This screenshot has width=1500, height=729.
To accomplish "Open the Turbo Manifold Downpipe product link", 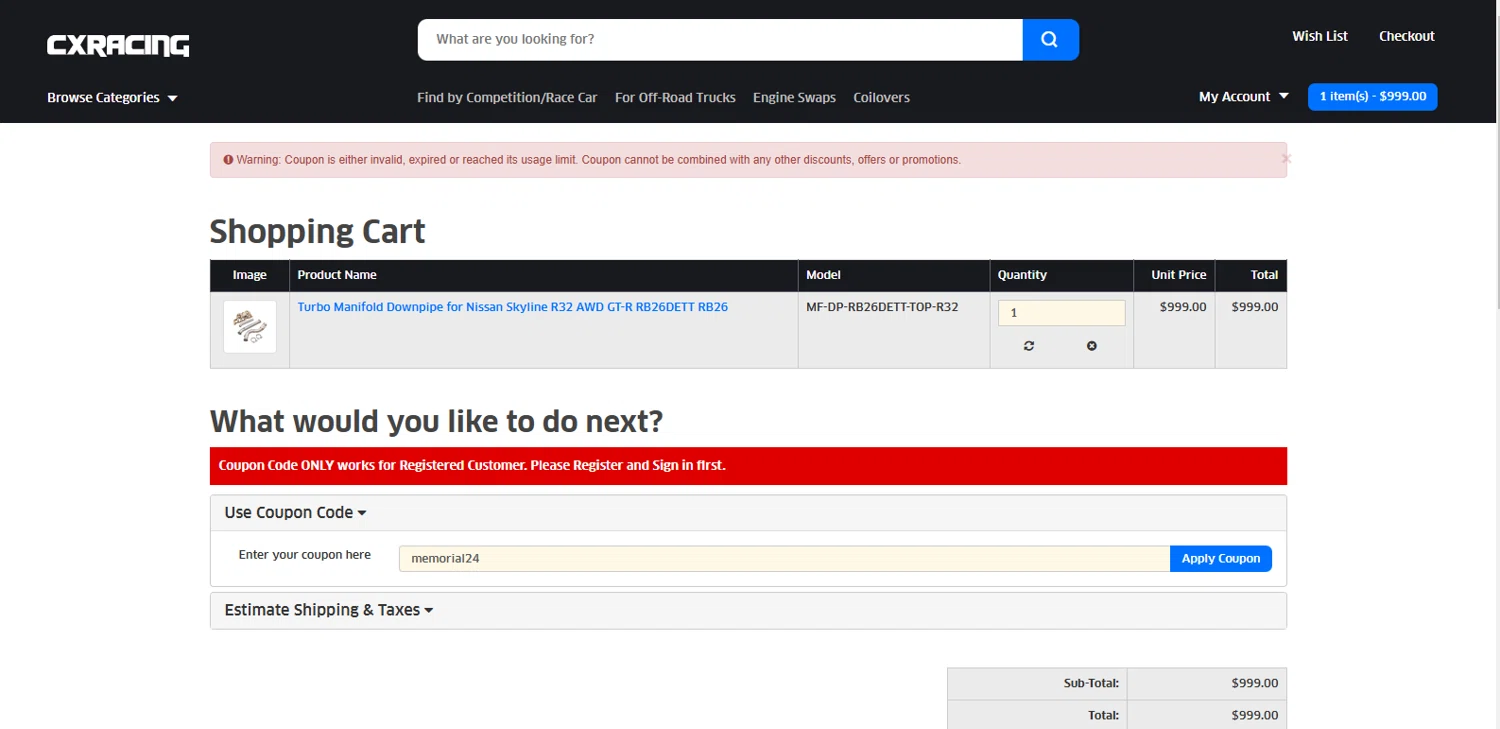I will 513,307.
